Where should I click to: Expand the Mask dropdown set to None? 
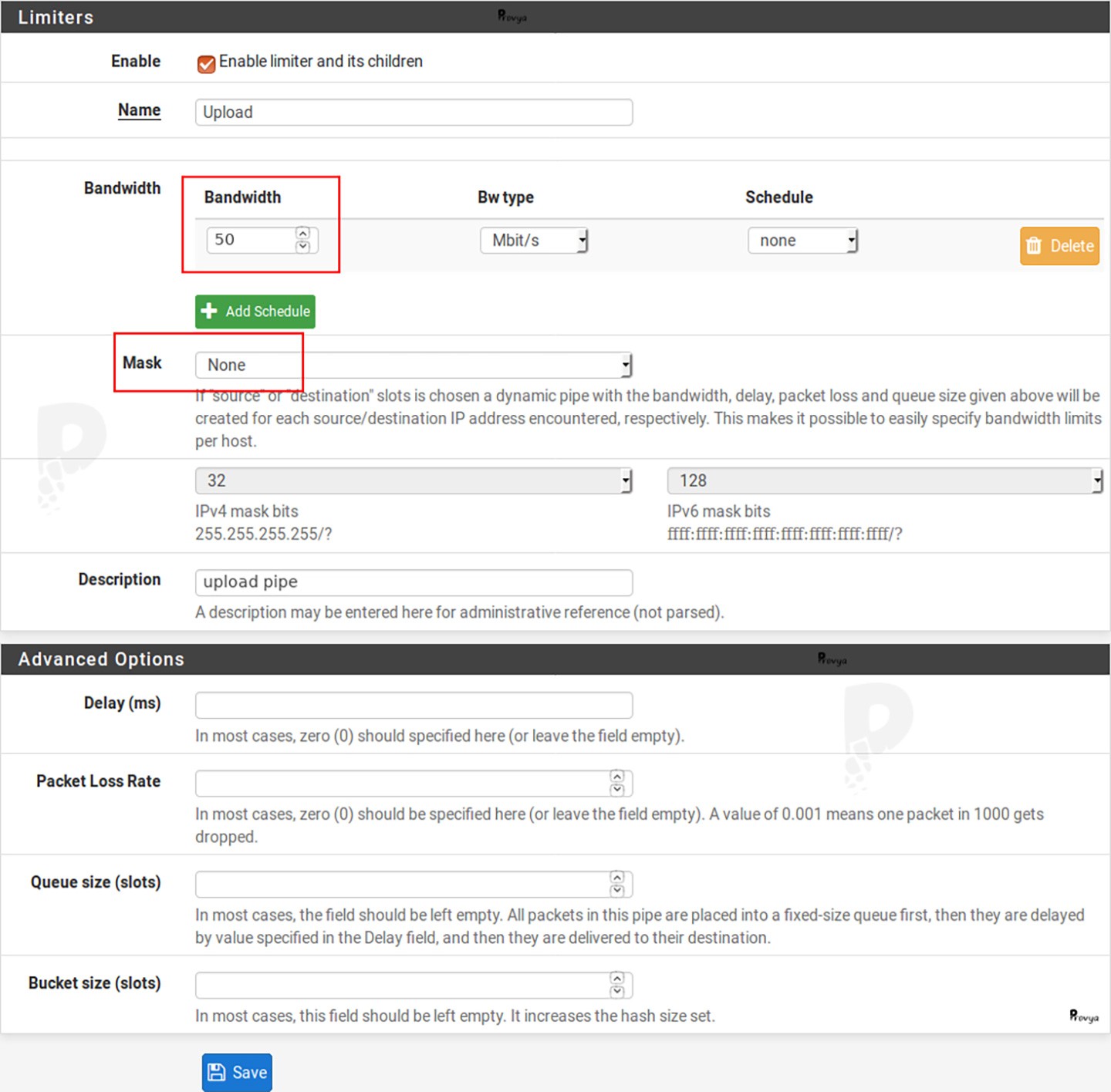413,365
